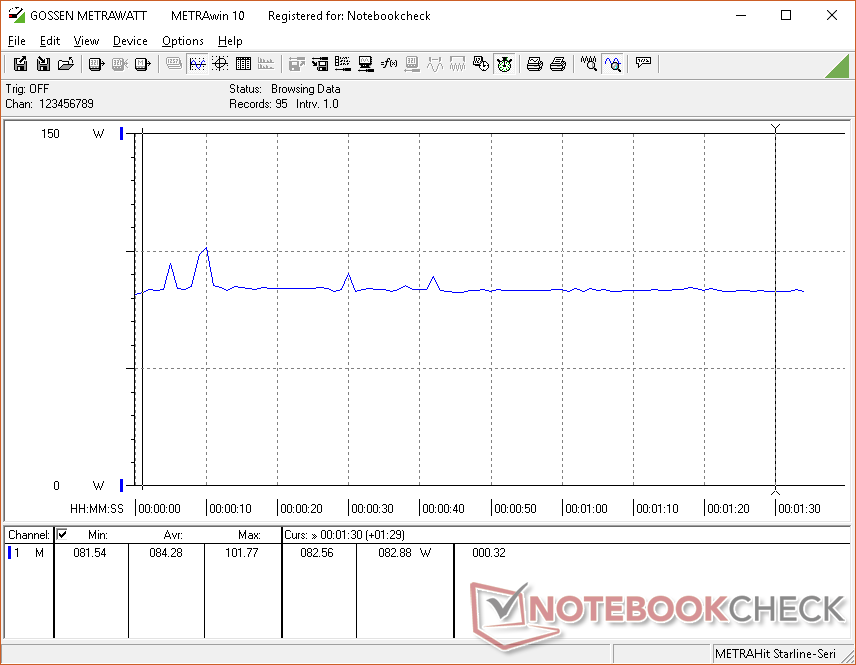This screenshot has height=665, width=856.
Task: Click the greyed waveform cursor range icon
Action: pos(435,64)
